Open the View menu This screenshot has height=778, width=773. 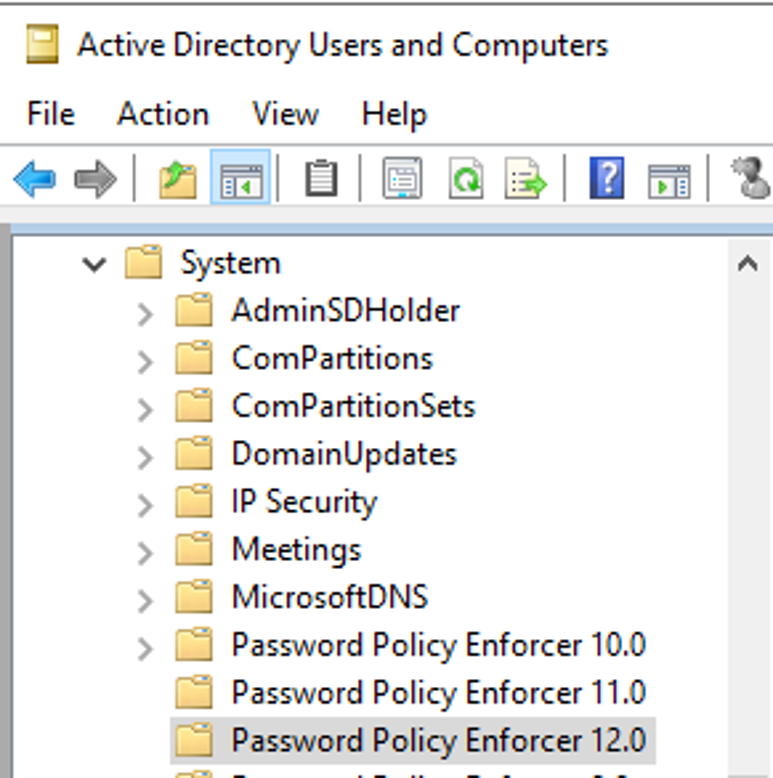click(x=285, y=114)
